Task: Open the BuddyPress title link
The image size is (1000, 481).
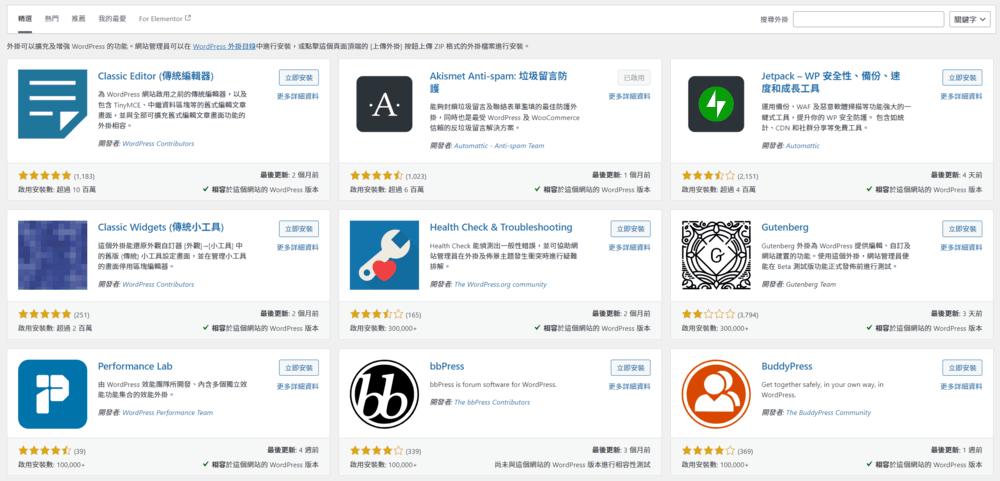Action: tap(787, 366)
